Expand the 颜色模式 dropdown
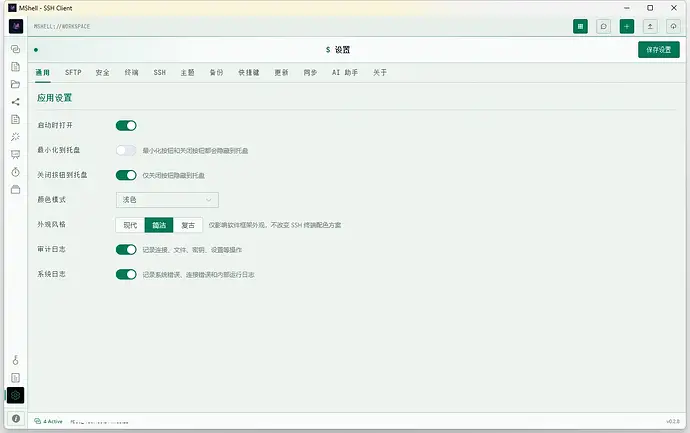Image resolution: width=690 pixels, height=433 pixels. pos(167,200)
